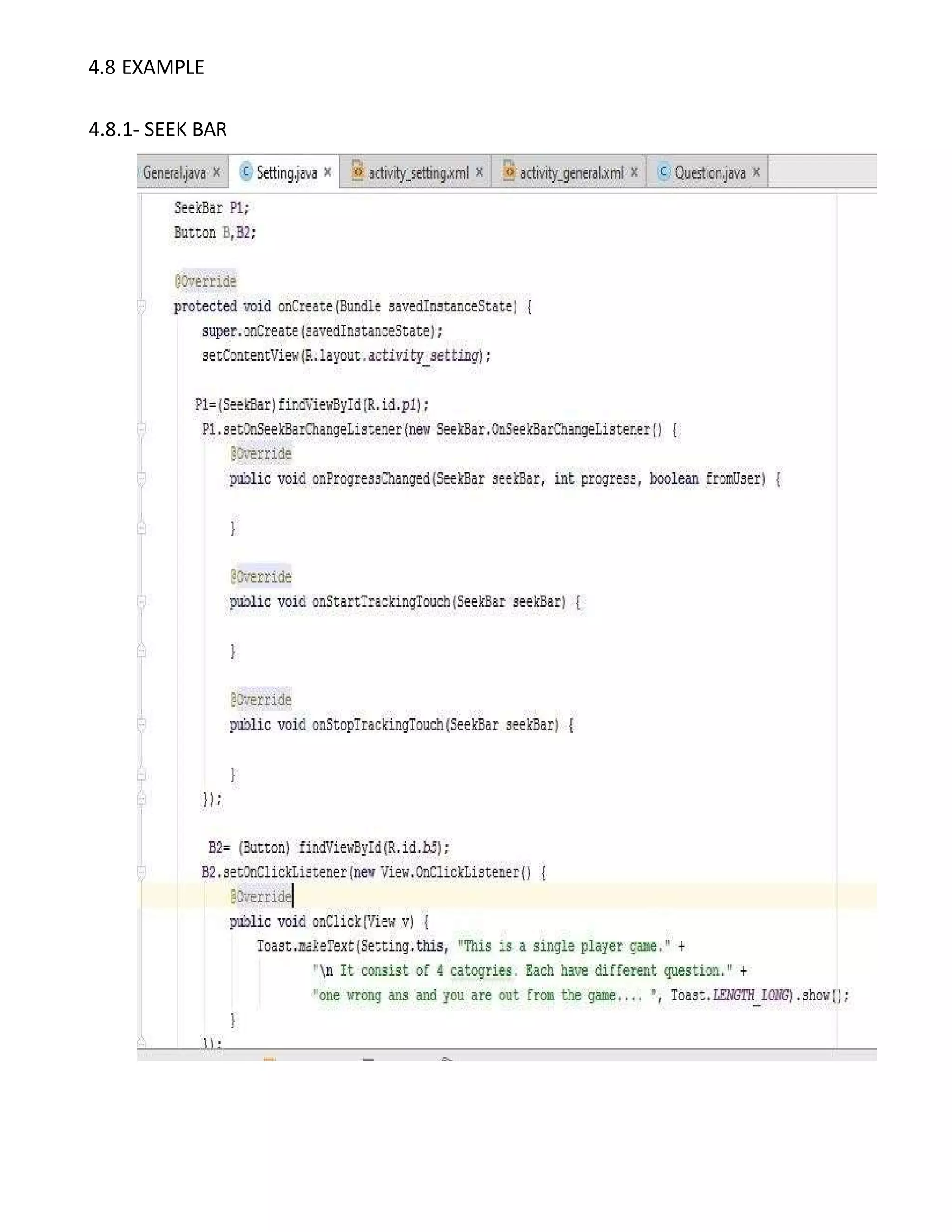Collapse the B2.setOnClickListener fold marker

click(x=142, y=873)
